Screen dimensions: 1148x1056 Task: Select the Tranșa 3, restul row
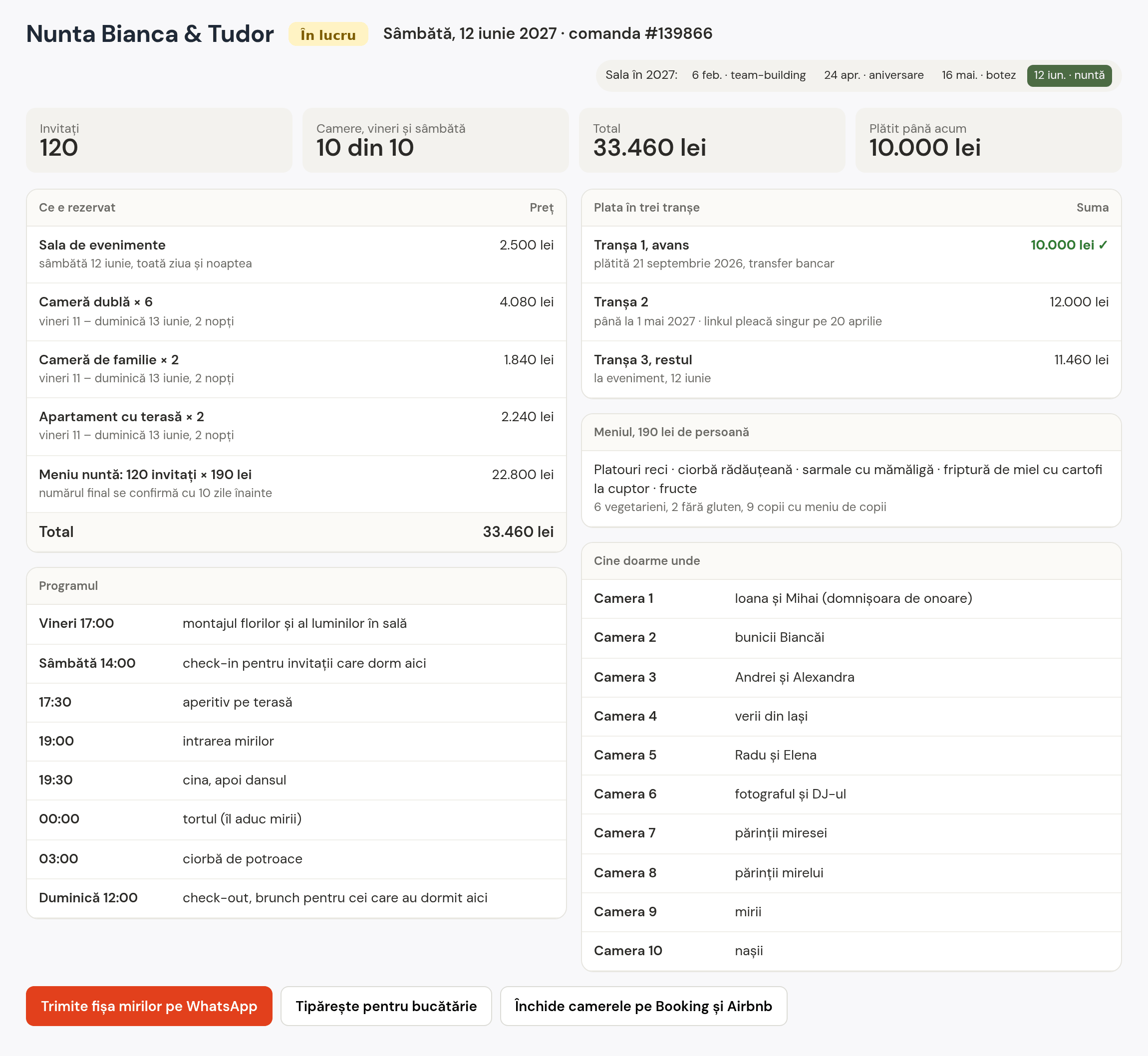851,369
